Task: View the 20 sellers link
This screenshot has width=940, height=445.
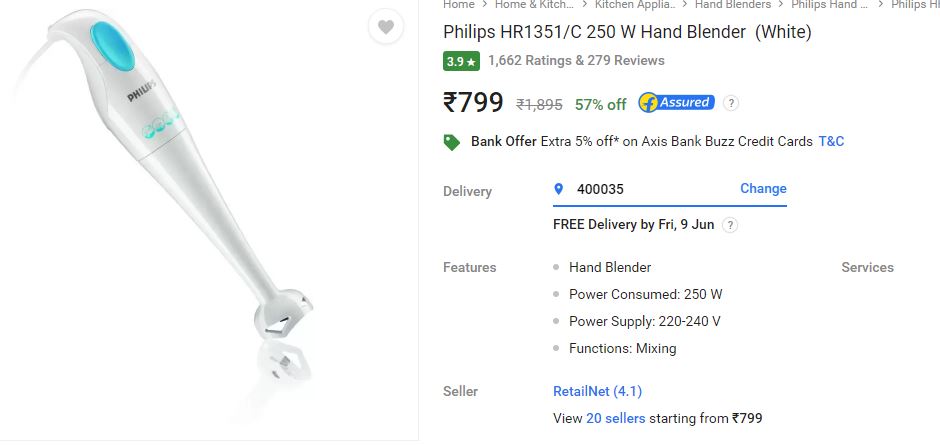Action: pos(616,419)
